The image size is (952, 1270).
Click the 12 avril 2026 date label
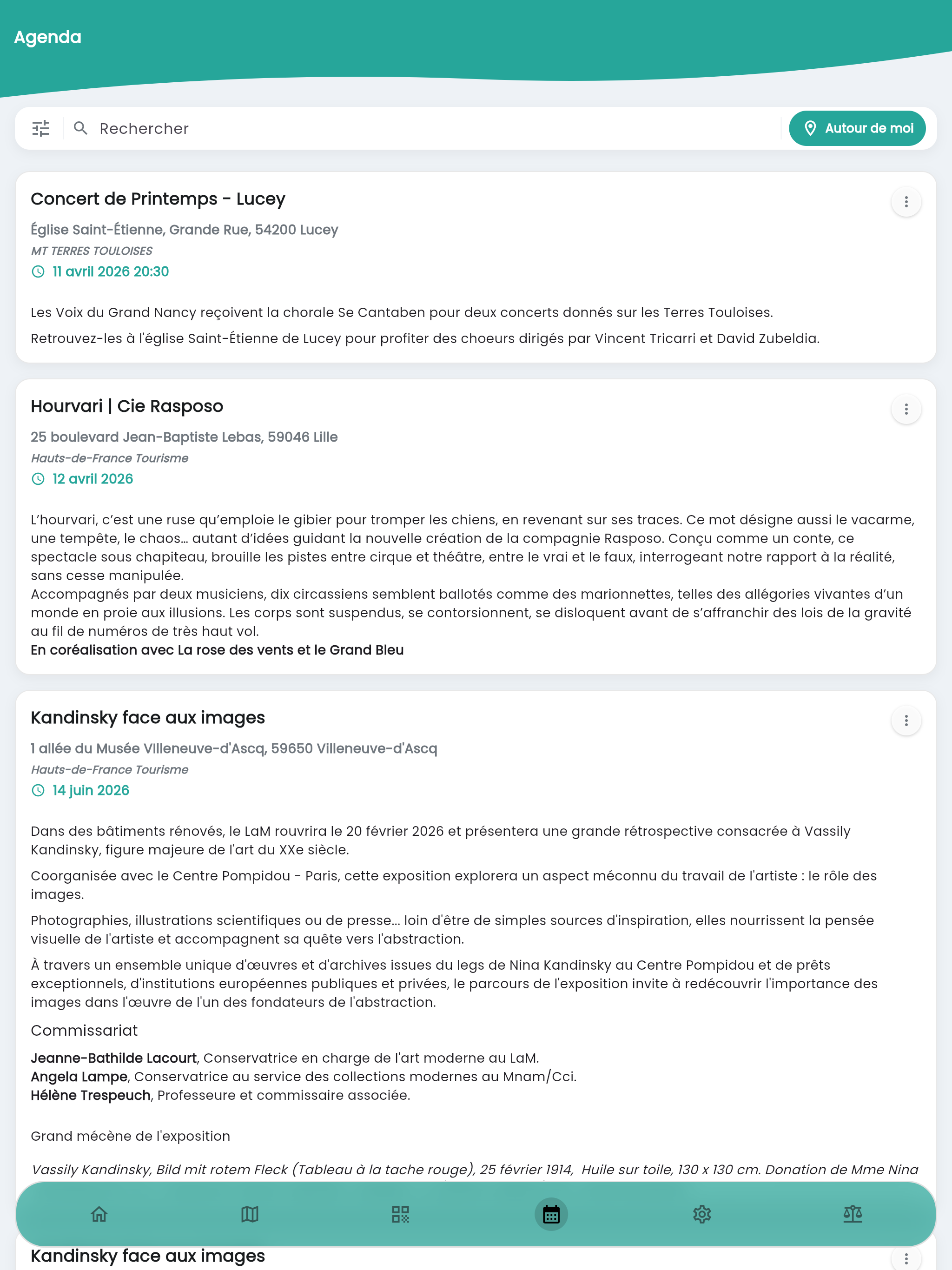[93, 479]
